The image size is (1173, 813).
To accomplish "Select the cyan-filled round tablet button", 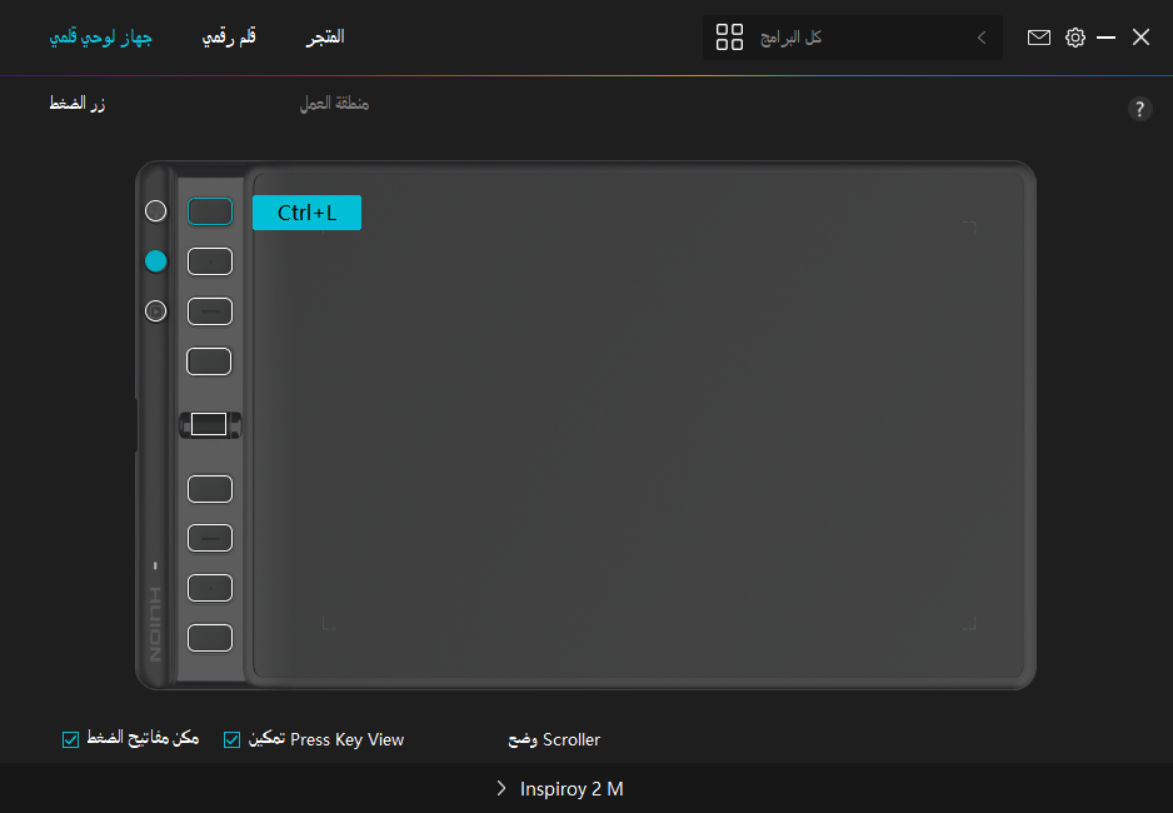I will coord(156,261).
